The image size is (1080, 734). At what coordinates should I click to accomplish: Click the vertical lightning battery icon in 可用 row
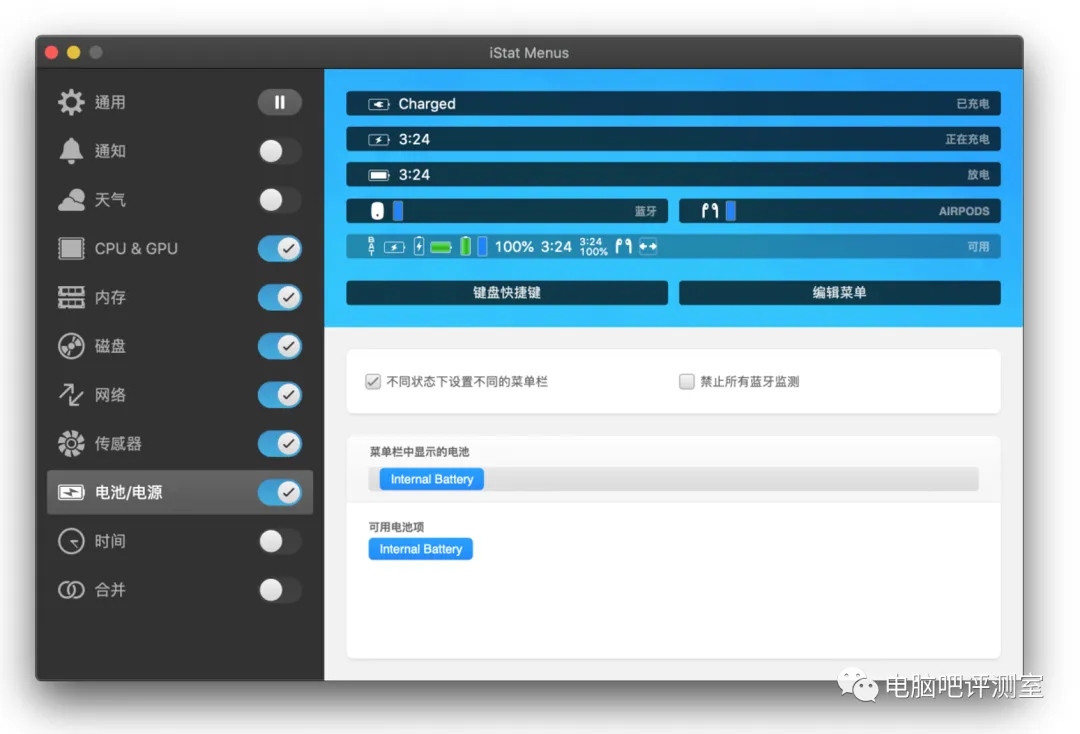(x=419, y=247)
